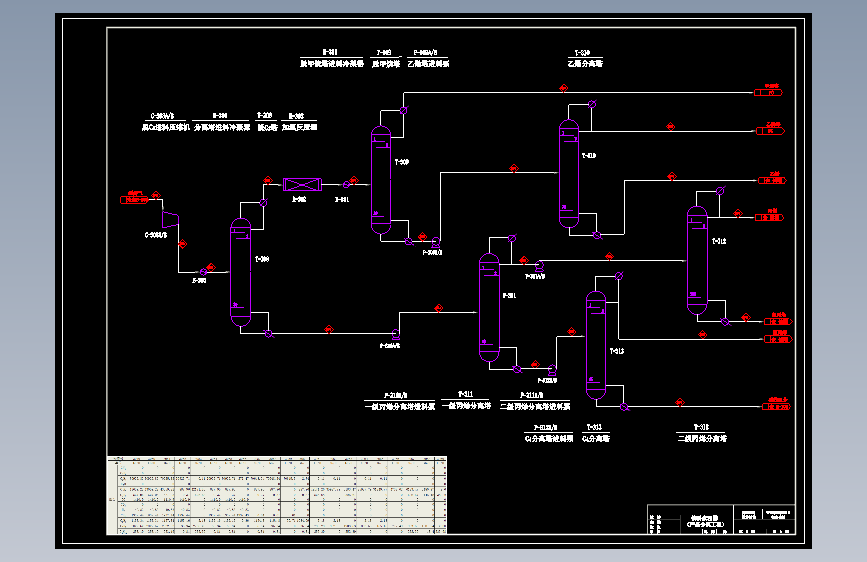867x562 pixels.
Task: Click the pump symbol below column T-309
Action: [436, 243]
